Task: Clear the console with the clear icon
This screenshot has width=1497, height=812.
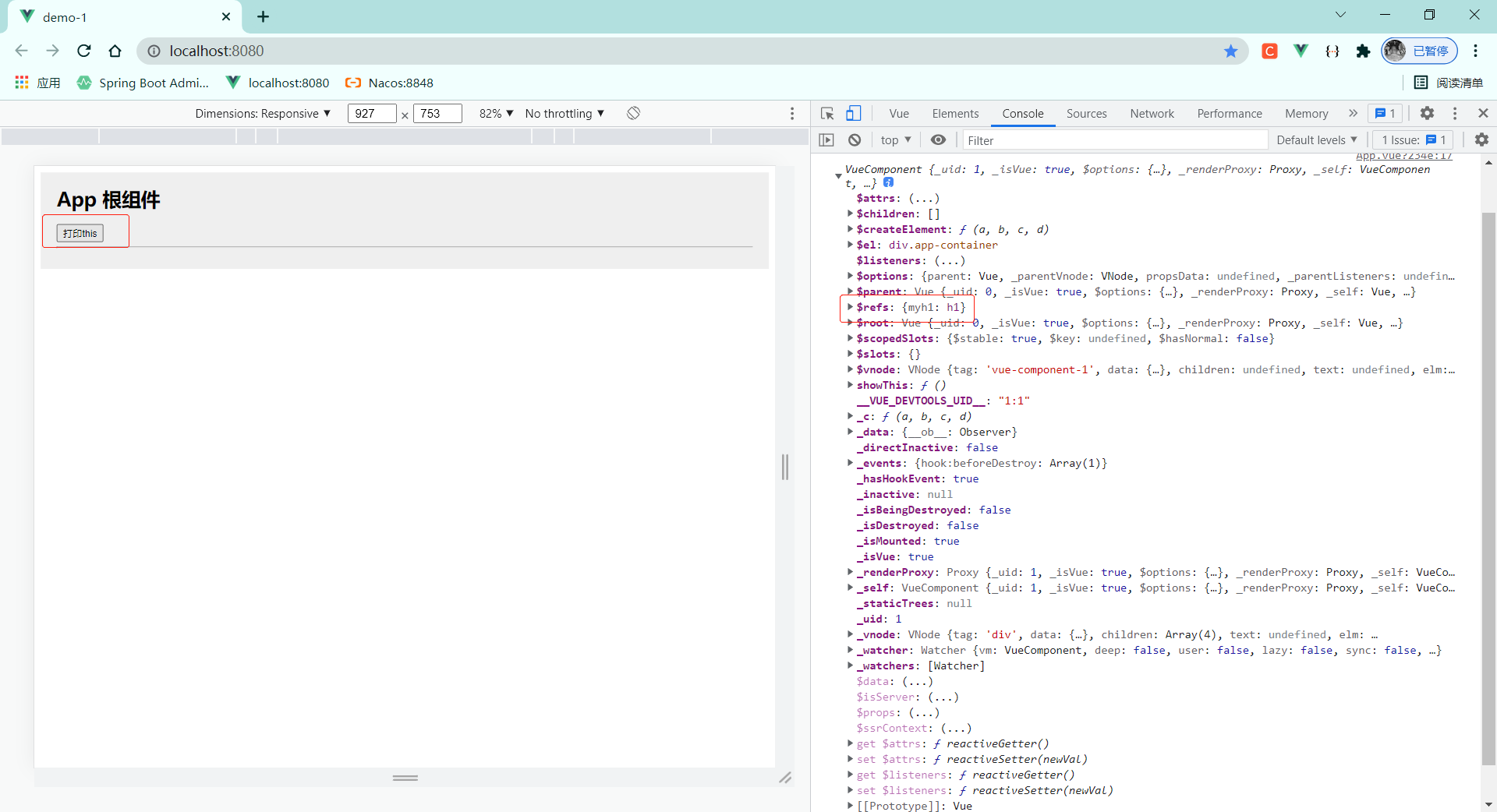Action: pyautogui.click(x=855, y=140)
